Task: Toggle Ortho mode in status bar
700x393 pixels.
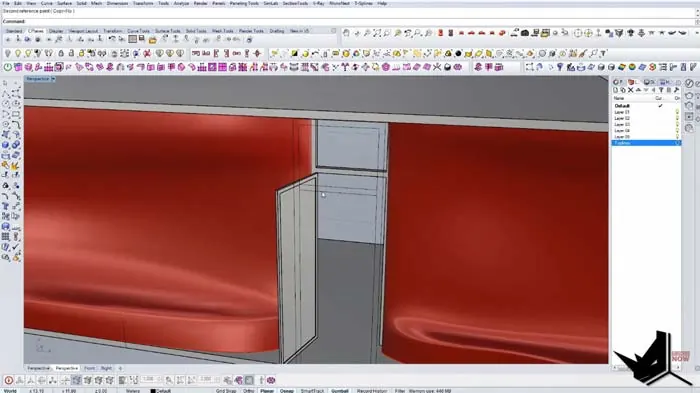Action: [x=249, y=391]
